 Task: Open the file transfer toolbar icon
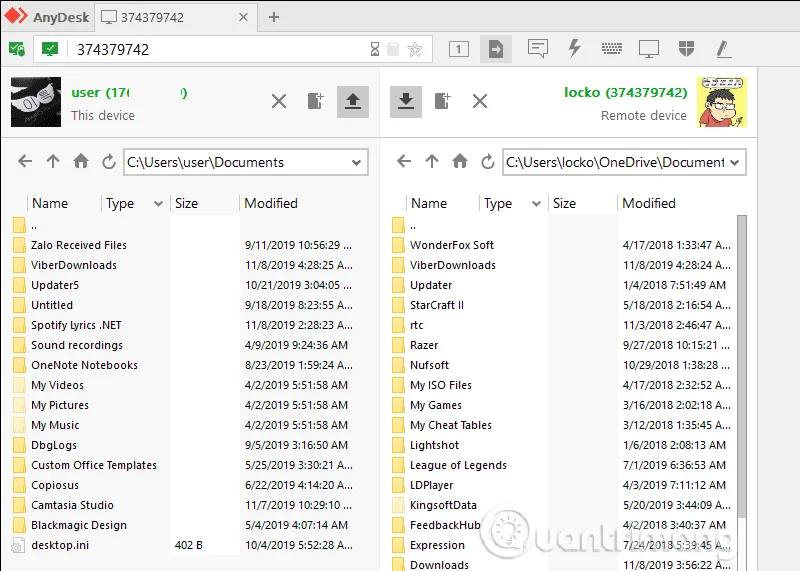pos(496,49)
